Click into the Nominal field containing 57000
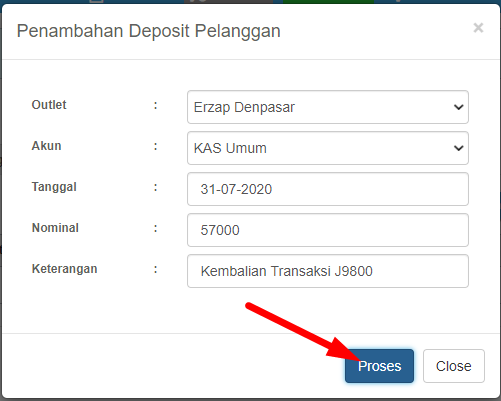 [x=328, y=230]
